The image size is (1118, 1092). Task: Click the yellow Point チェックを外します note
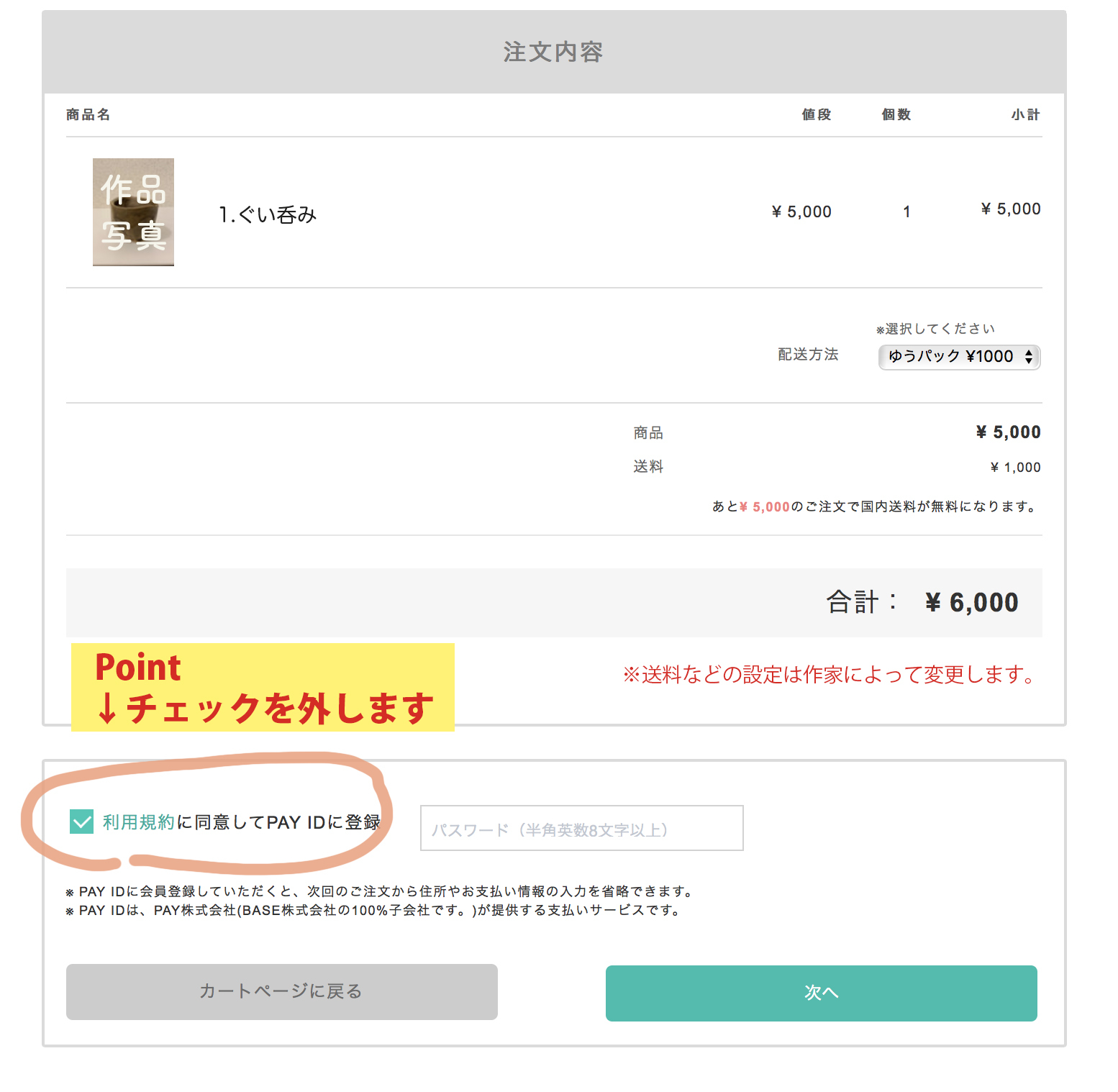pos(263,687)
